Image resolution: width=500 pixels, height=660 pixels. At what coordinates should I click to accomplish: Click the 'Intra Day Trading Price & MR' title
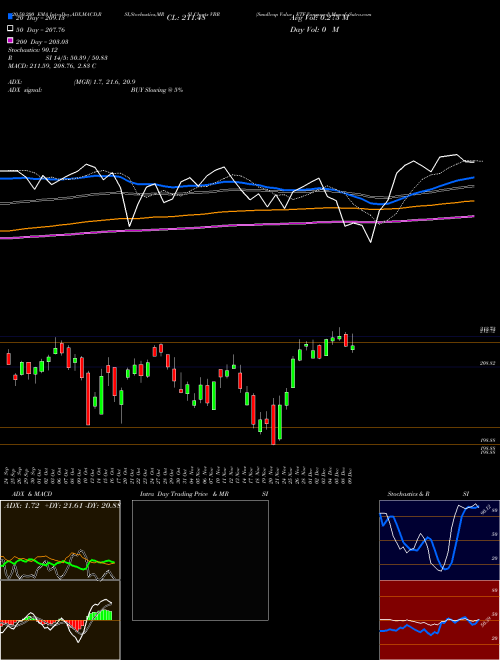pos(184,494)
